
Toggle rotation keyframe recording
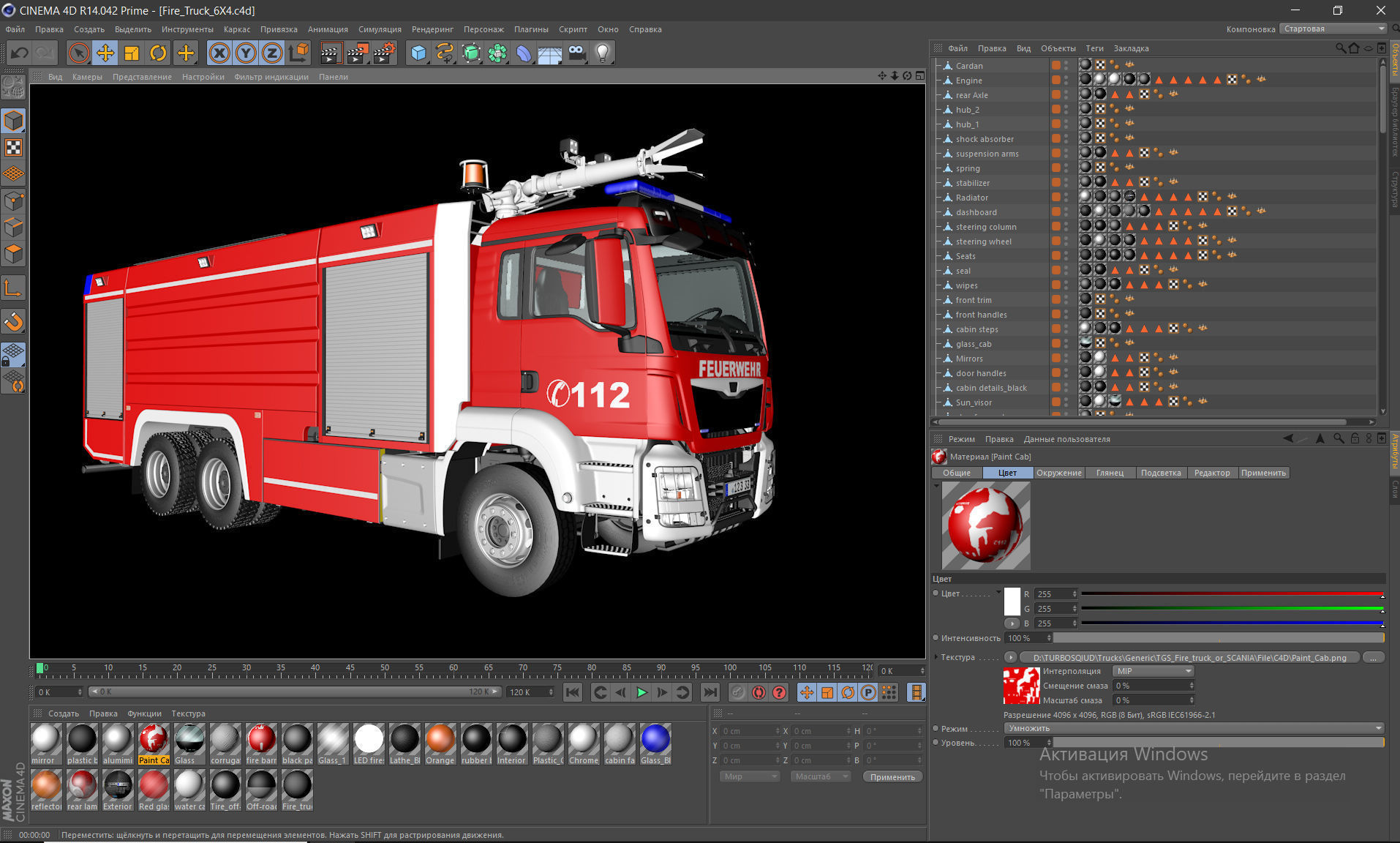[x=848, y=692]
